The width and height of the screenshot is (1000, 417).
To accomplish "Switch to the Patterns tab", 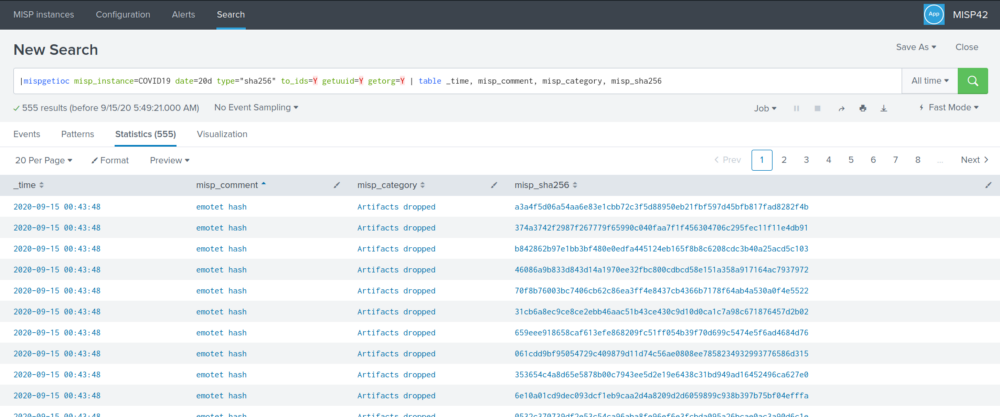I will coord(78,135).
